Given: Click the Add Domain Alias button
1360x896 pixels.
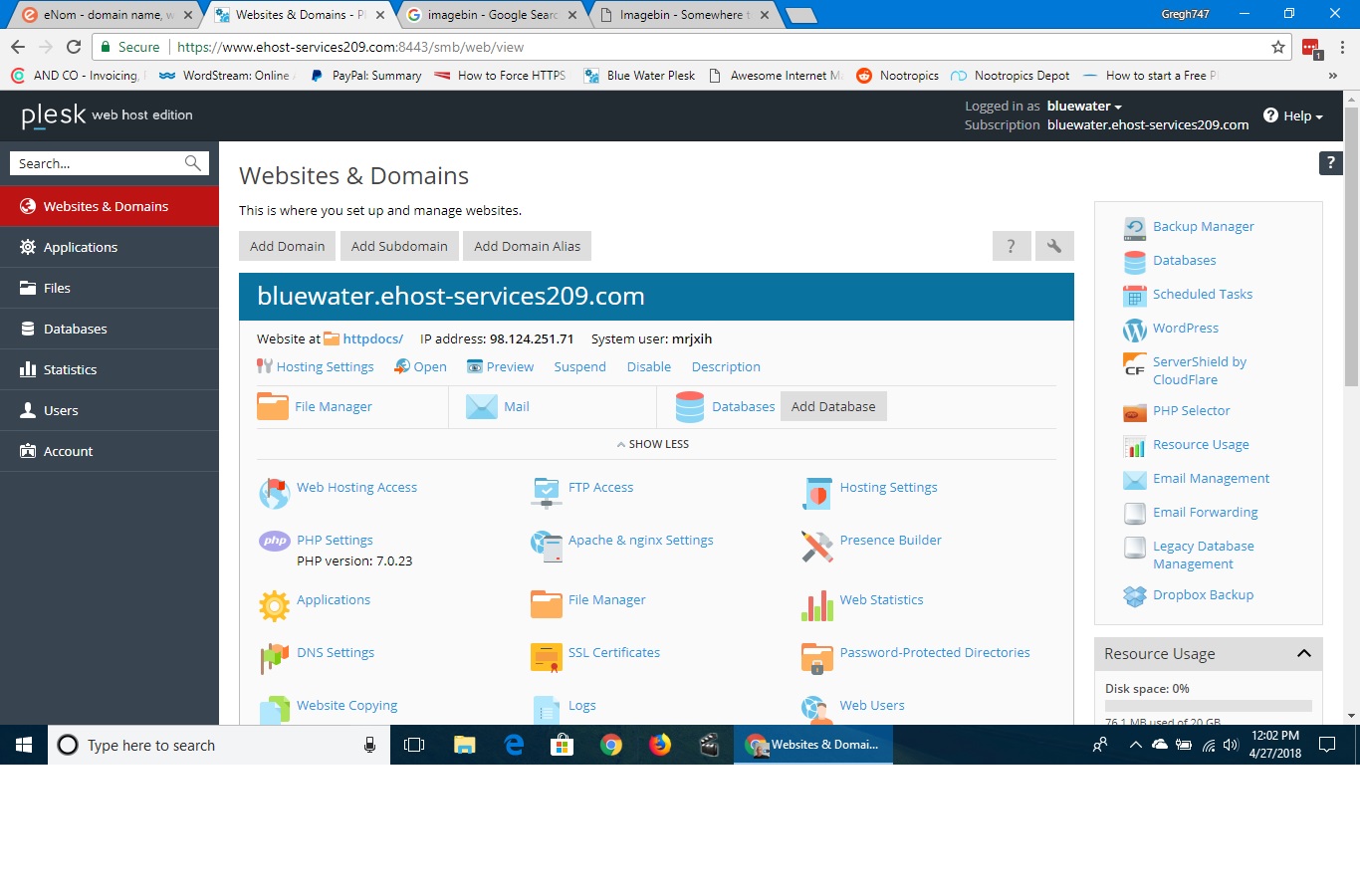Looking at the screenshot, I should [x=527, y=246].
